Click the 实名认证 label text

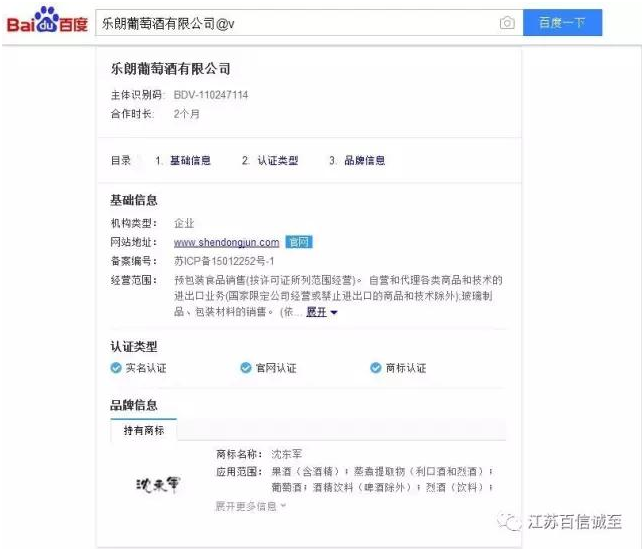coord(146,368)
